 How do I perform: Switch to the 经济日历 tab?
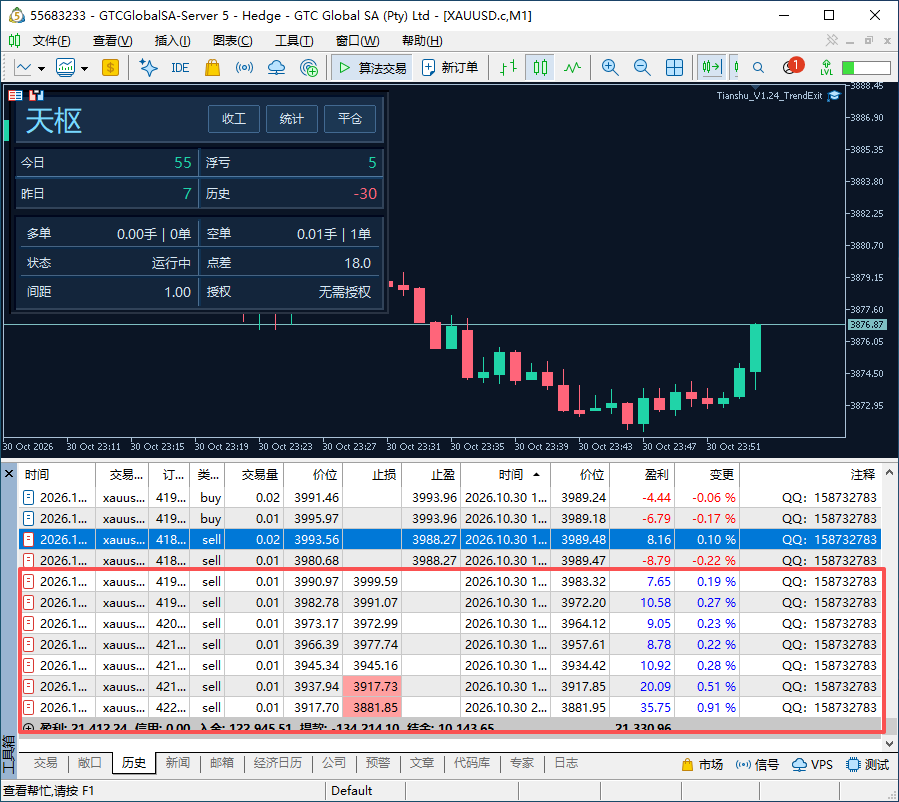(277, 763)
